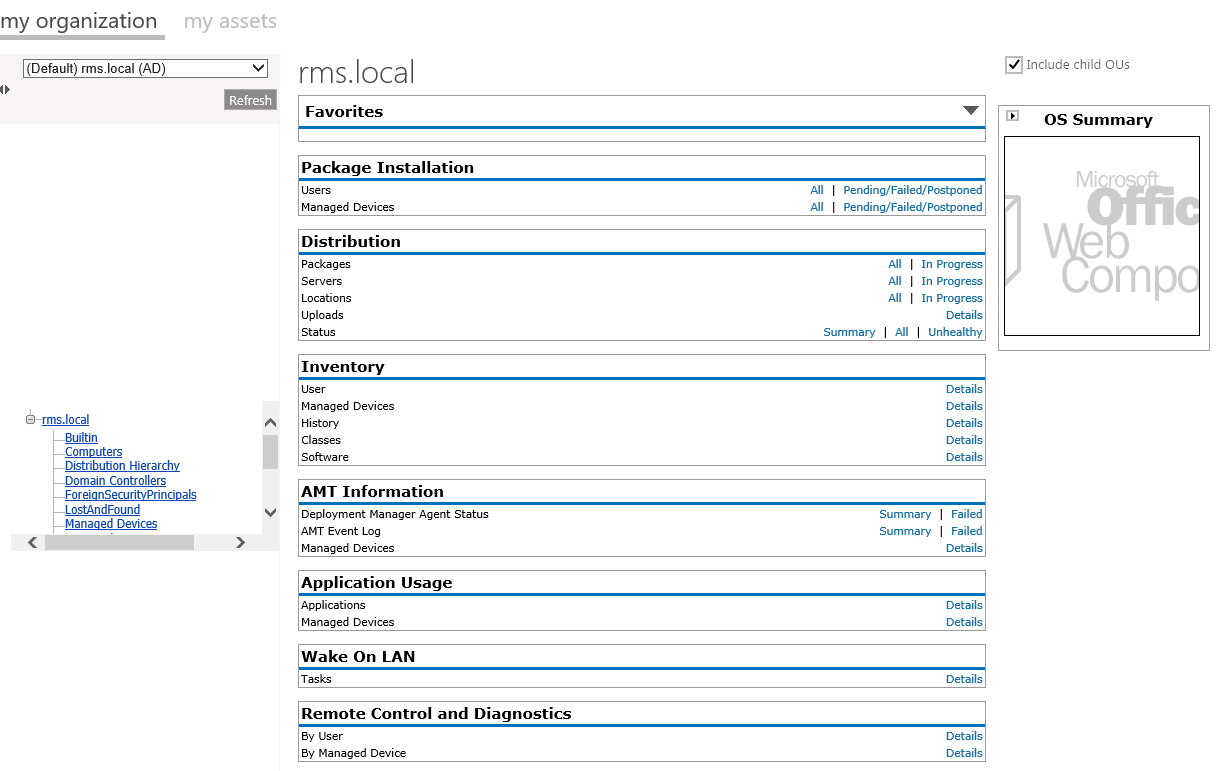The image size is (1226, 771).
Task: Open Details for Inventory Managed Devices
Action: 964,406
